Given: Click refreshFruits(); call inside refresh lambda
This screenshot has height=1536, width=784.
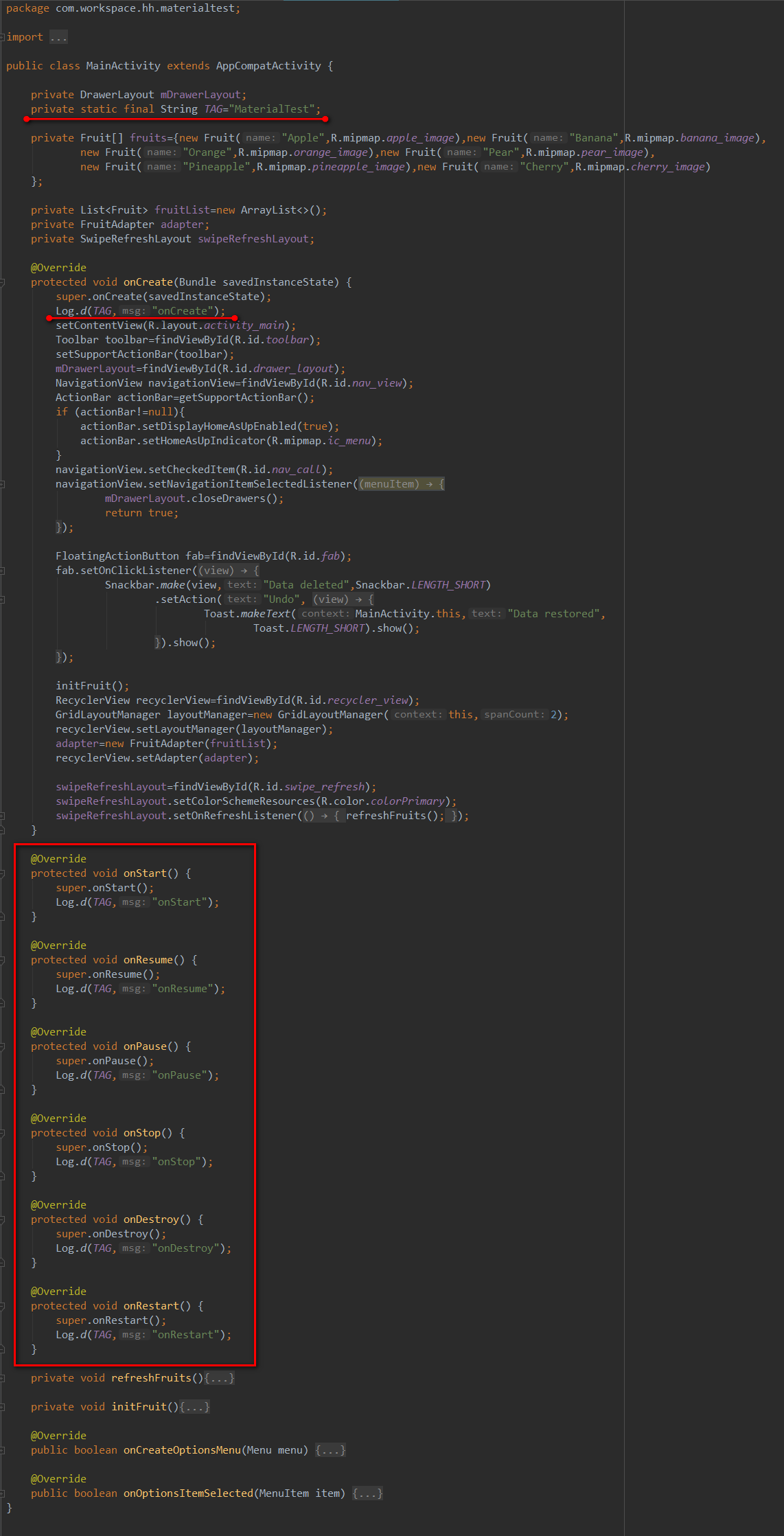Looking at the screenshot, I should [x=395, y=816].
